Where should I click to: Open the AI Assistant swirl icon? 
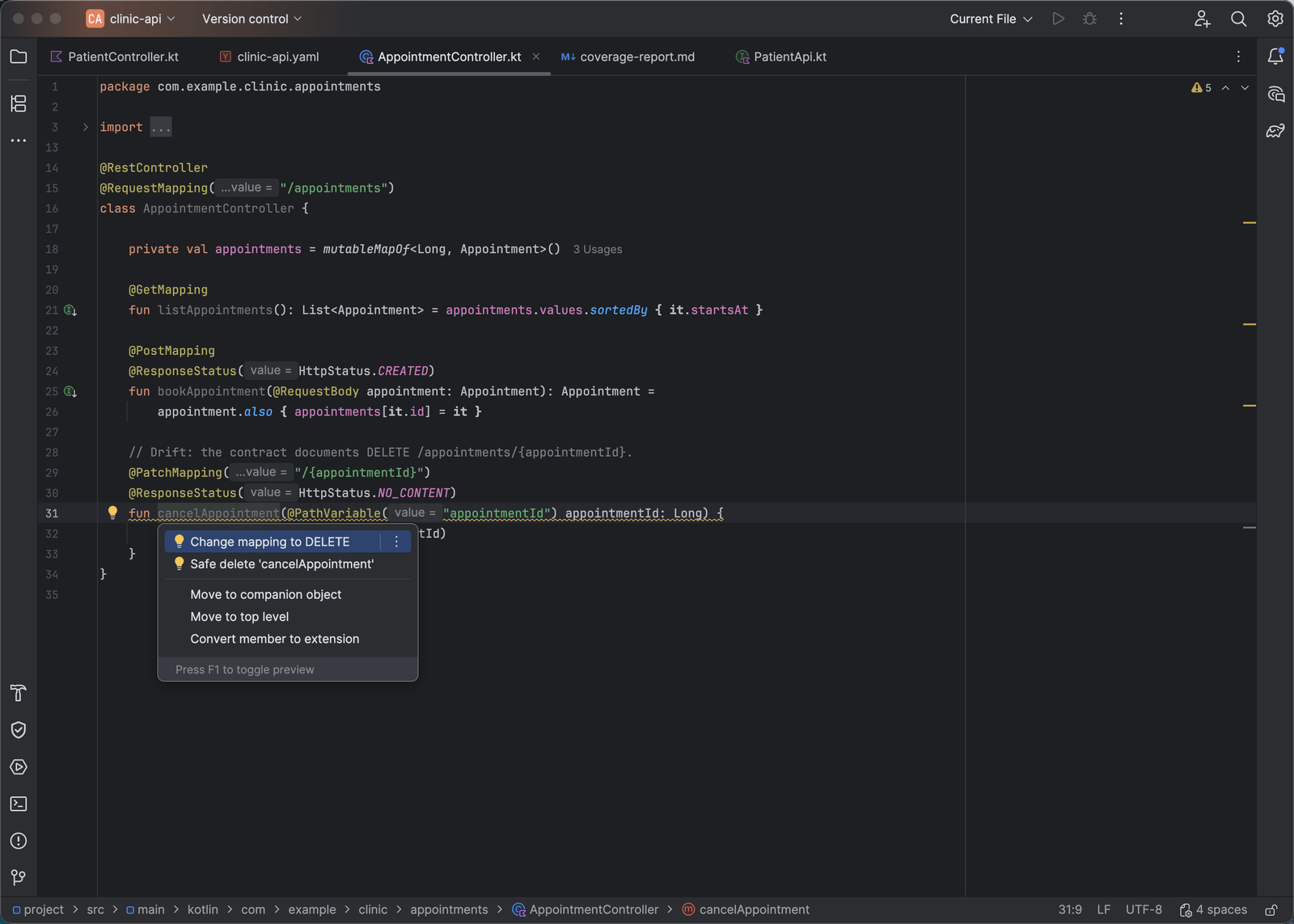[x=1275, y=94]
